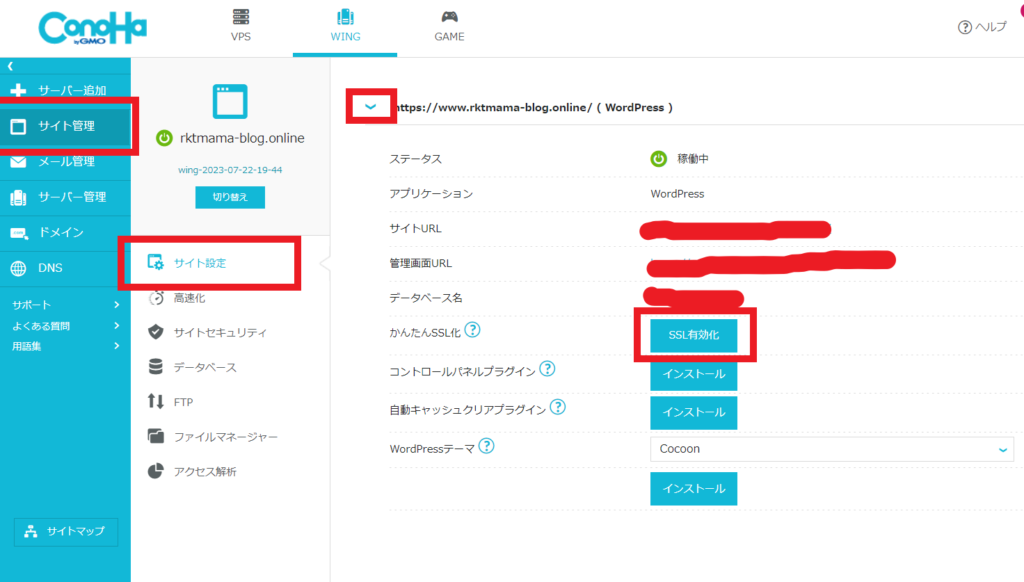Screen dimensions: 1024x582
Task: Click the サイトマップ button
Action: (x=65, y=531)
